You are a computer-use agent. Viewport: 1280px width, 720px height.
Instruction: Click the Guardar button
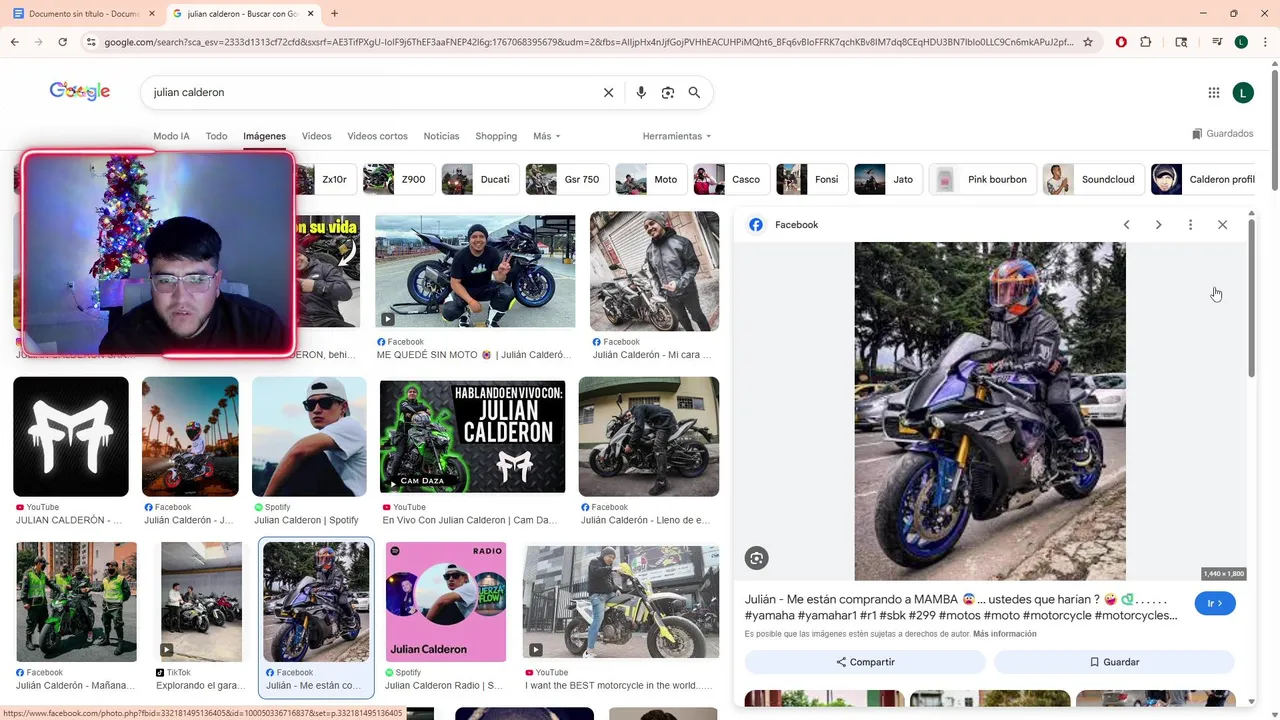pos(1114,662)
